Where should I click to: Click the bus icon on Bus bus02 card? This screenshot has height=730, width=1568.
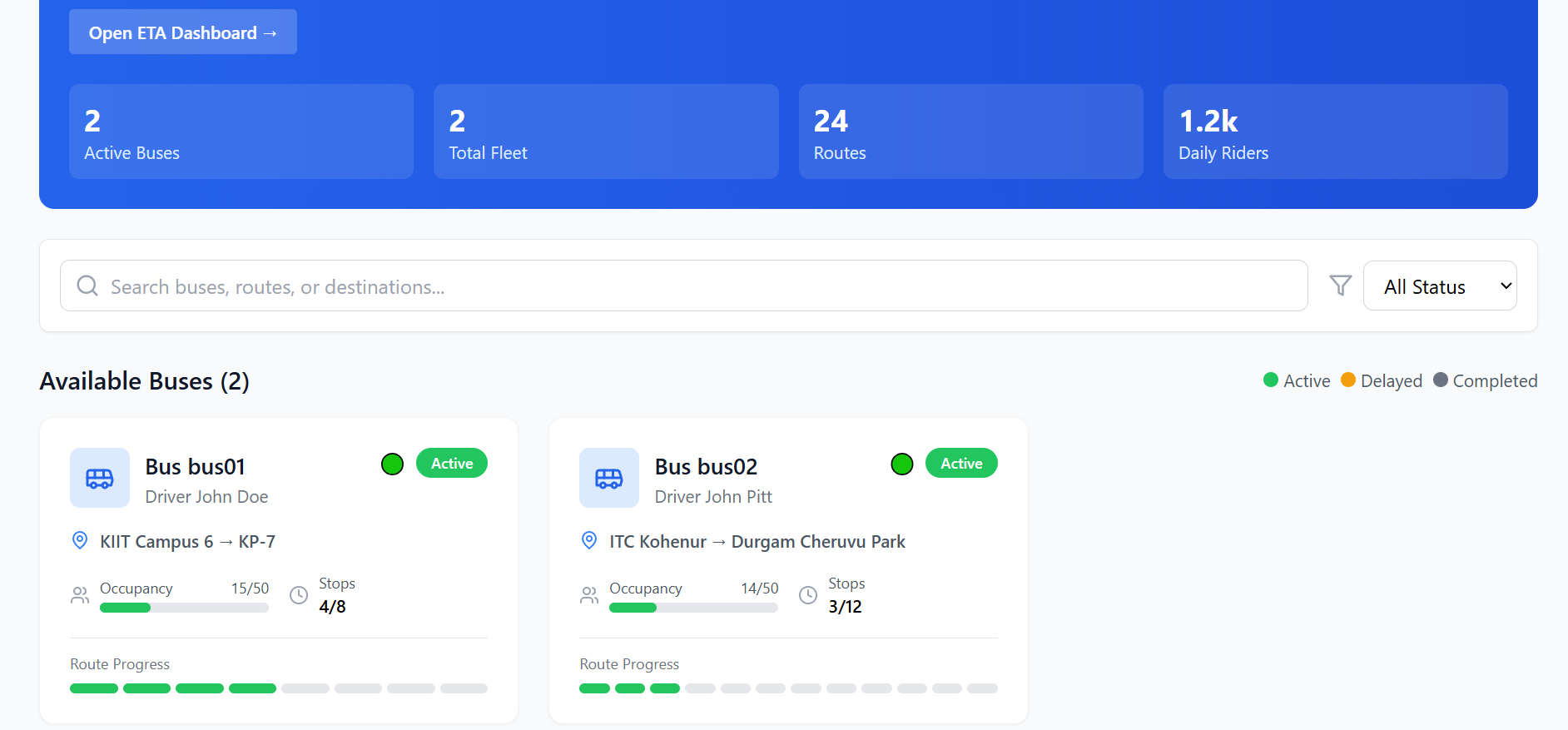tap(609, 478)
